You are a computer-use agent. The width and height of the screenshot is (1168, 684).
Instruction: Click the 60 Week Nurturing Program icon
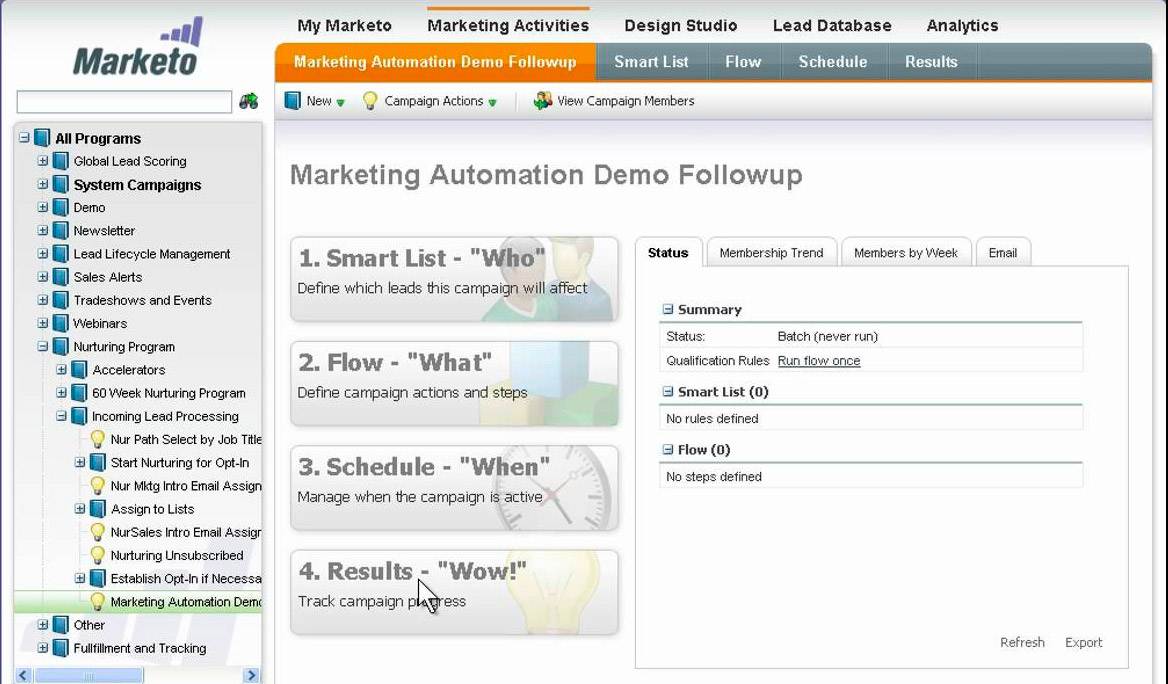point(80,393)
